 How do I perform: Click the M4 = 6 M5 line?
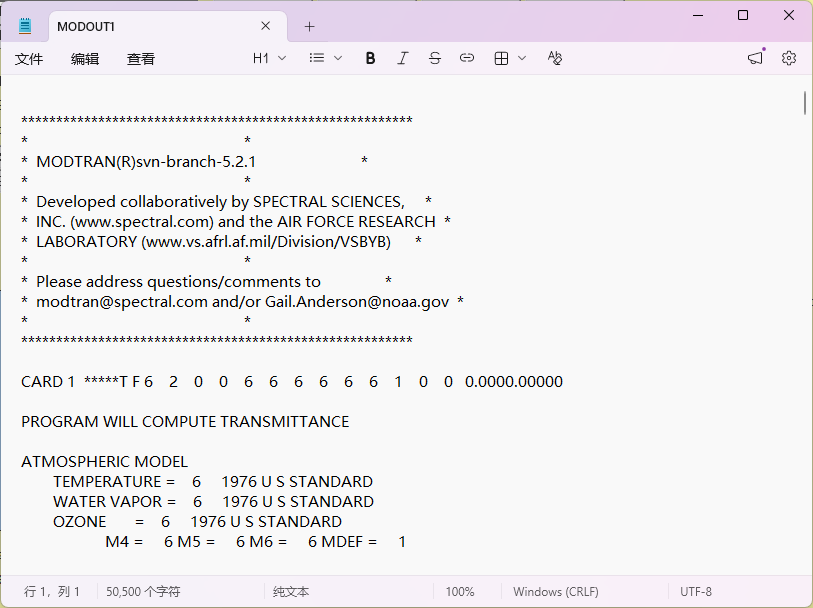[255, 542]
